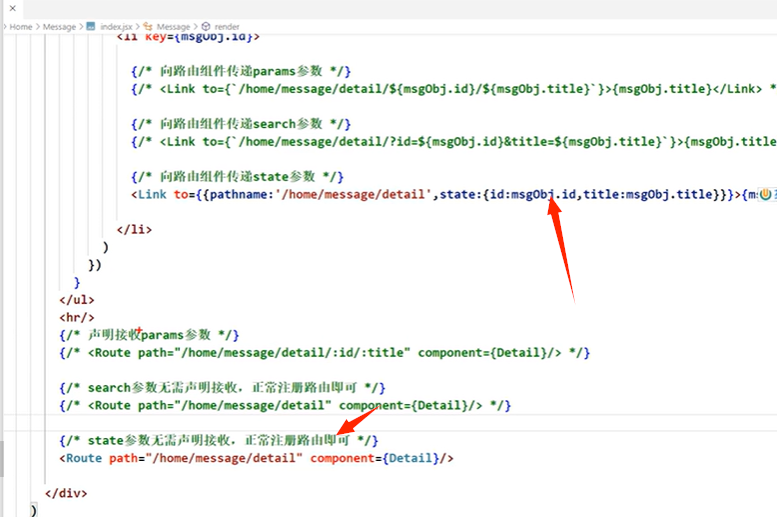This screenshot has width=777, height=517.
Task: Click the key={msgObj.id} attribute at top
Action: coord(199,37)
